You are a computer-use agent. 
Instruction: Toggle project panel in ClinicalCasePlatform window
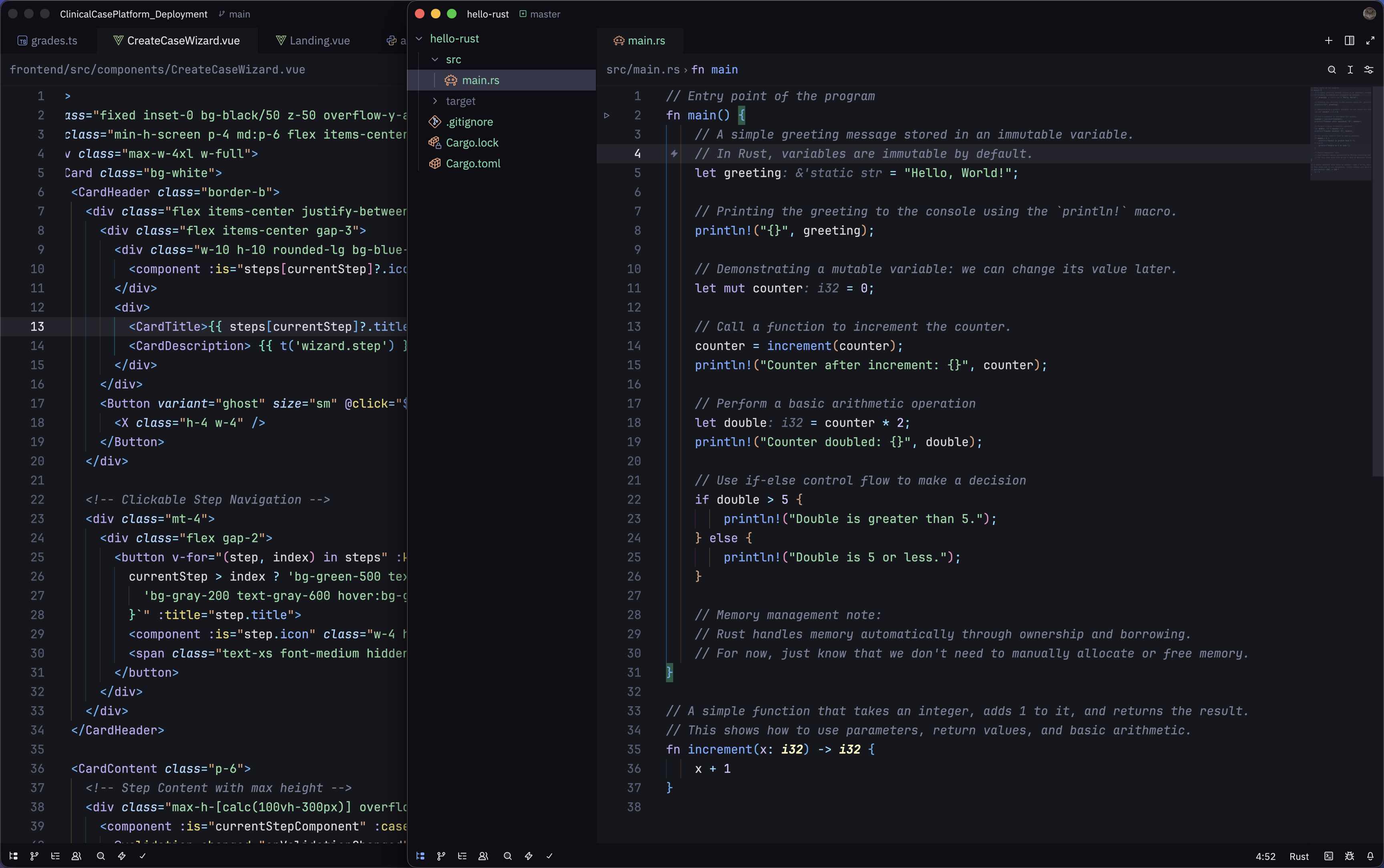tap(14, 856)
